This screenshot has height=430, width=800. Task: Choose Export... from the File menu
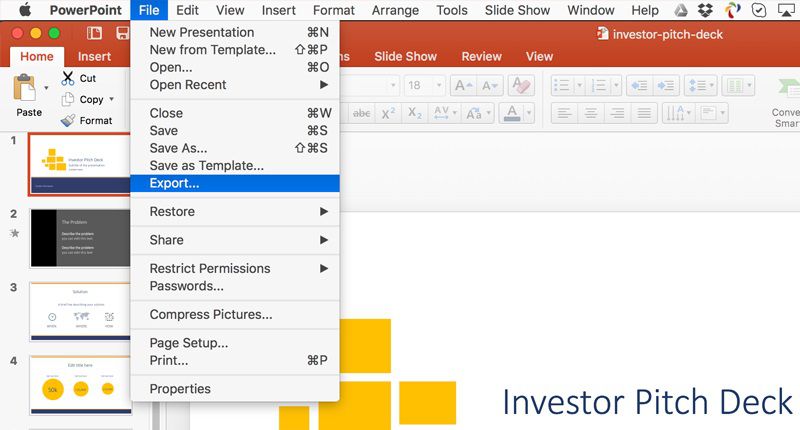(174, 183)
